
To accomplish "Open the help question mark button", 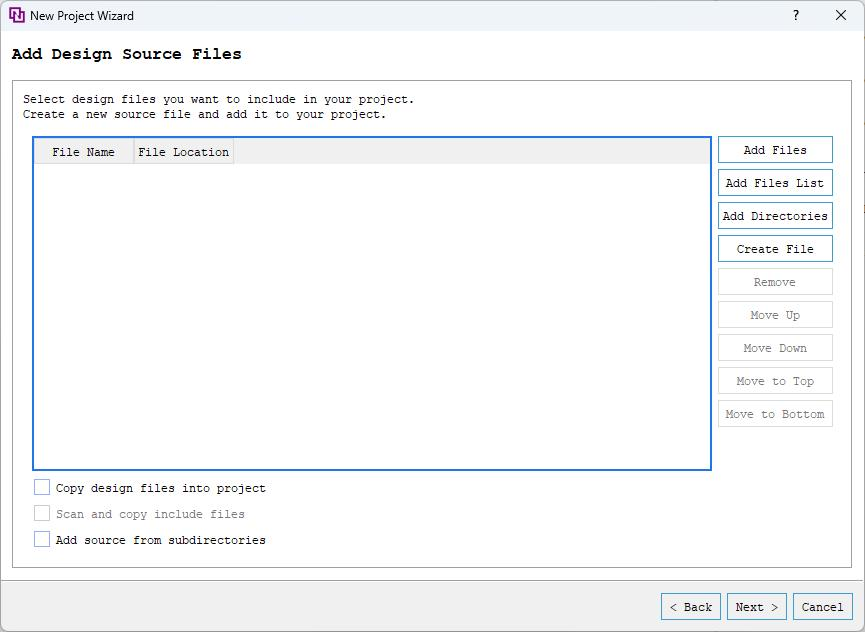I will click(796, 16).
